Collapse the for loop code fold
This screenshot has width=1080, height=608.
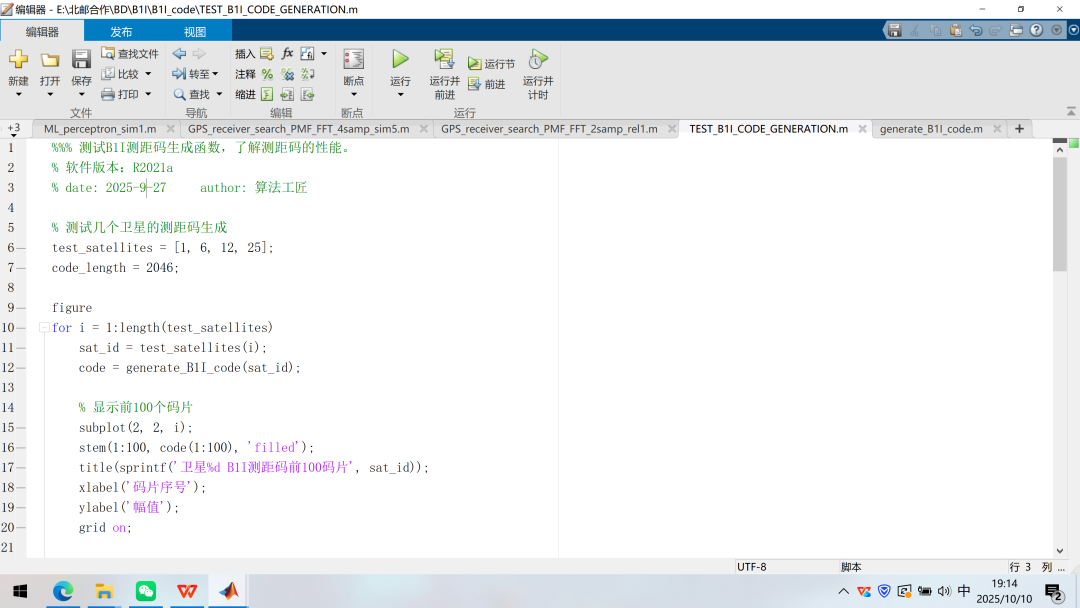pos(44,328)
